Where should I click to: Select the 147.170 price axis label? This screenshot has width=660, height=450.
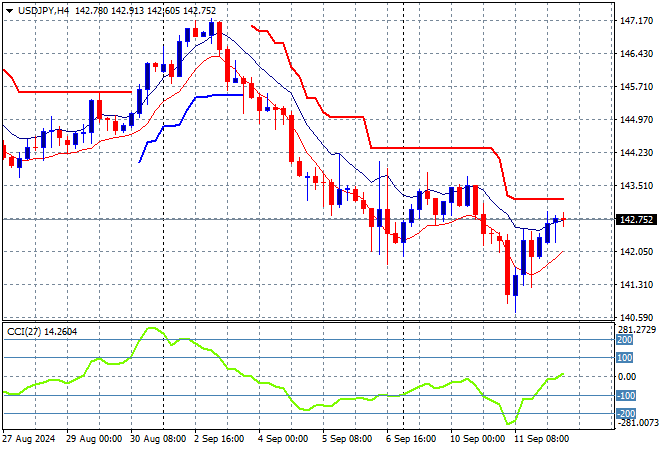637,20
